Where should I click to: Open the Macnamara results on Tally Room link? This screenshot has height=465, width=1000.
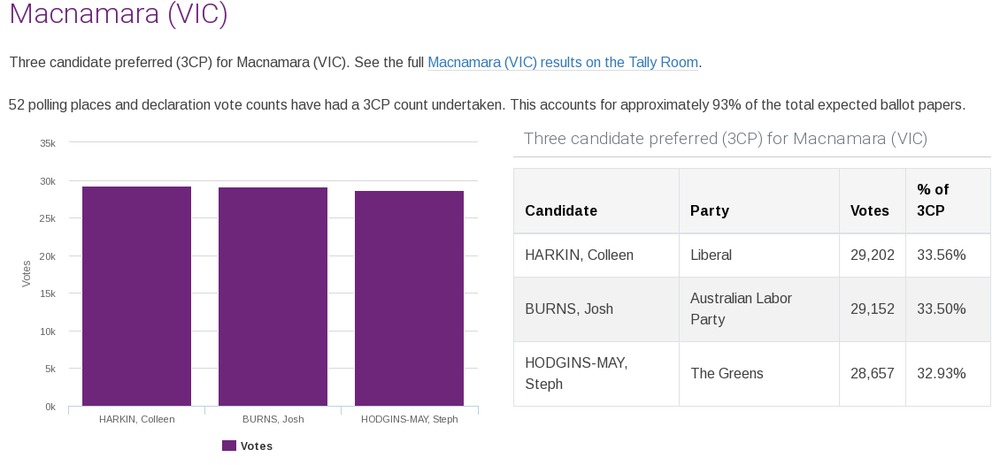pos(562,62)
